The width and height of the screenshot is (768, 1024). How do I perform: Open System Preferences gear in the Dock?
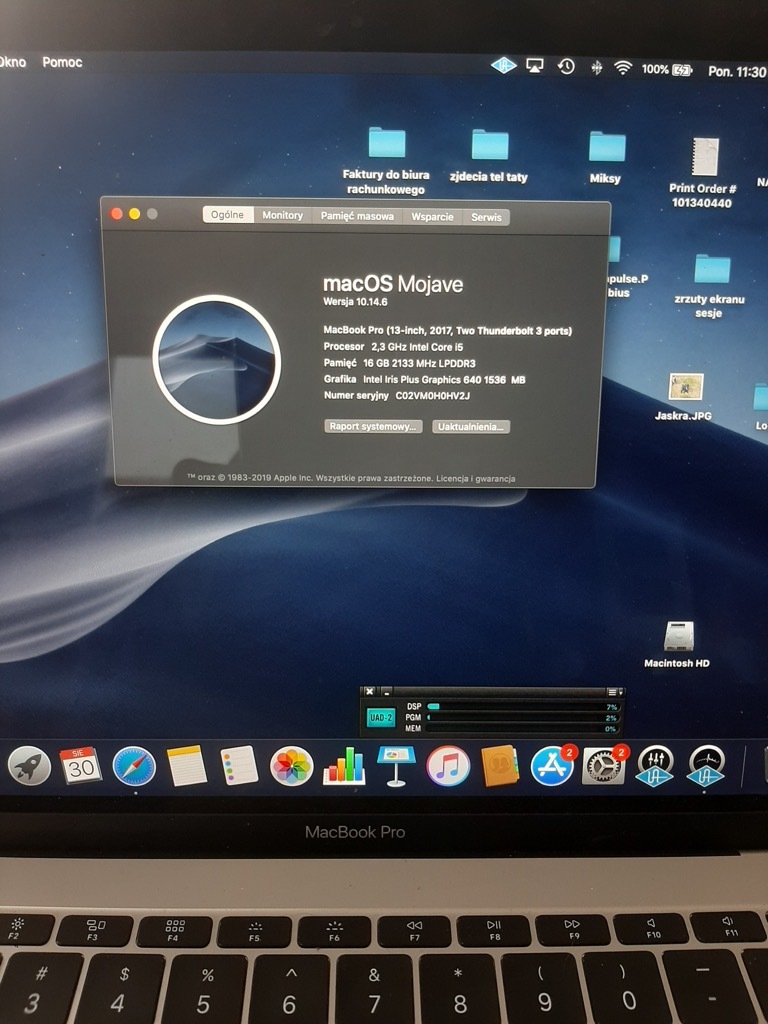coord(604,766)
